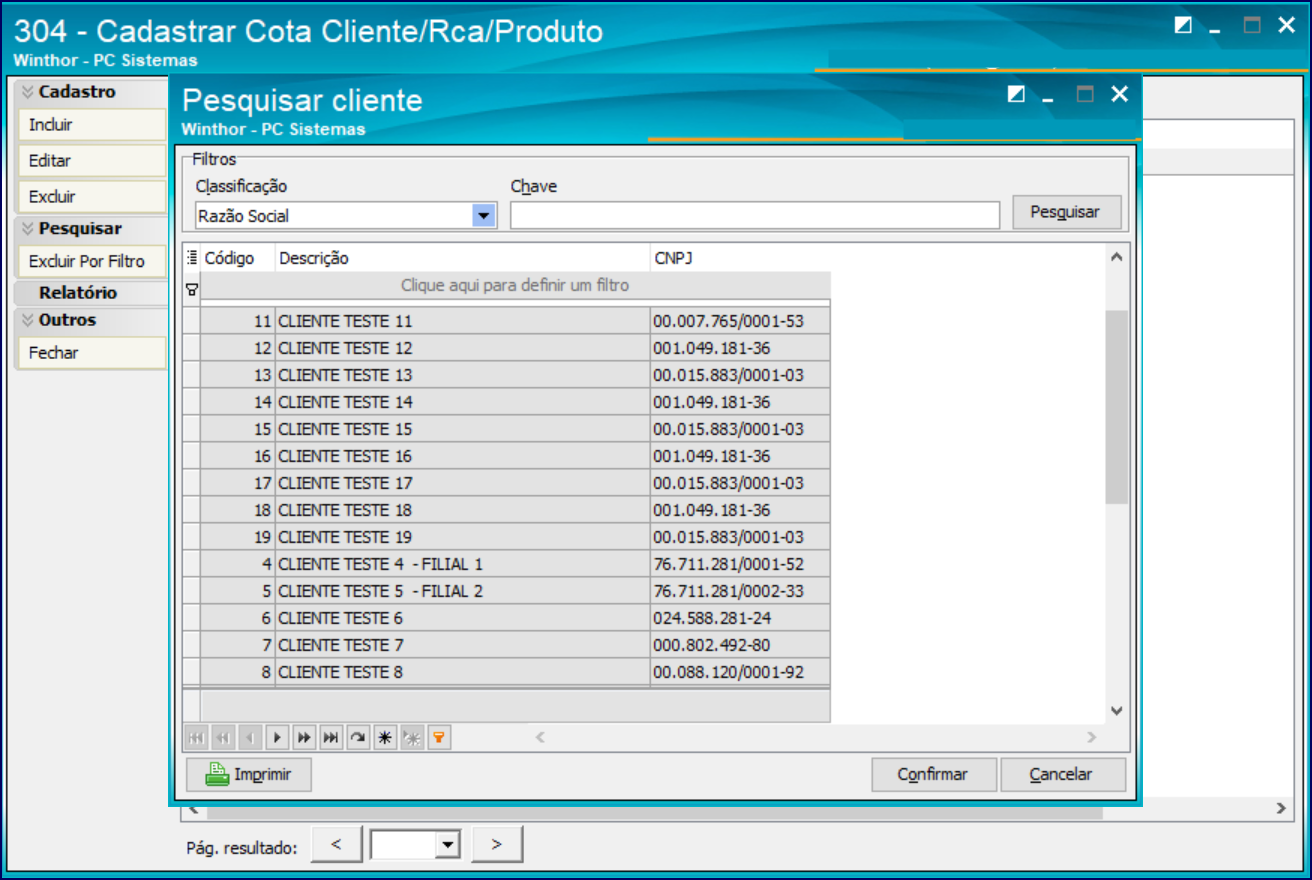Select row CLIENTE TESTE 14
The image size is (1312, 880).
pyautogui.click(x=506, y=402)
